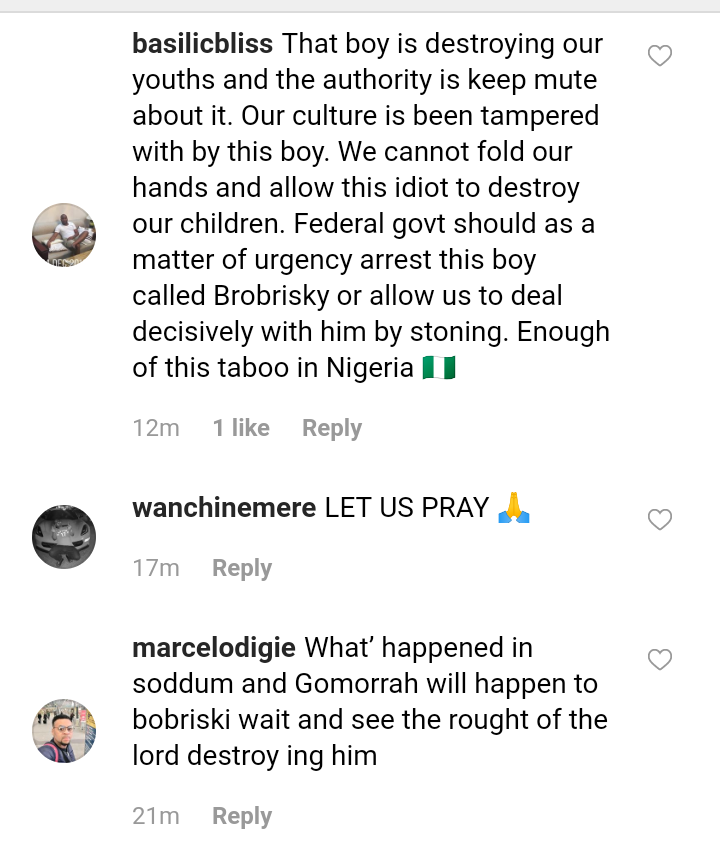Click the Nigeria flag emoji
Image resolution: width=720 pixels, height=863 pixels.
click(439, 368)
